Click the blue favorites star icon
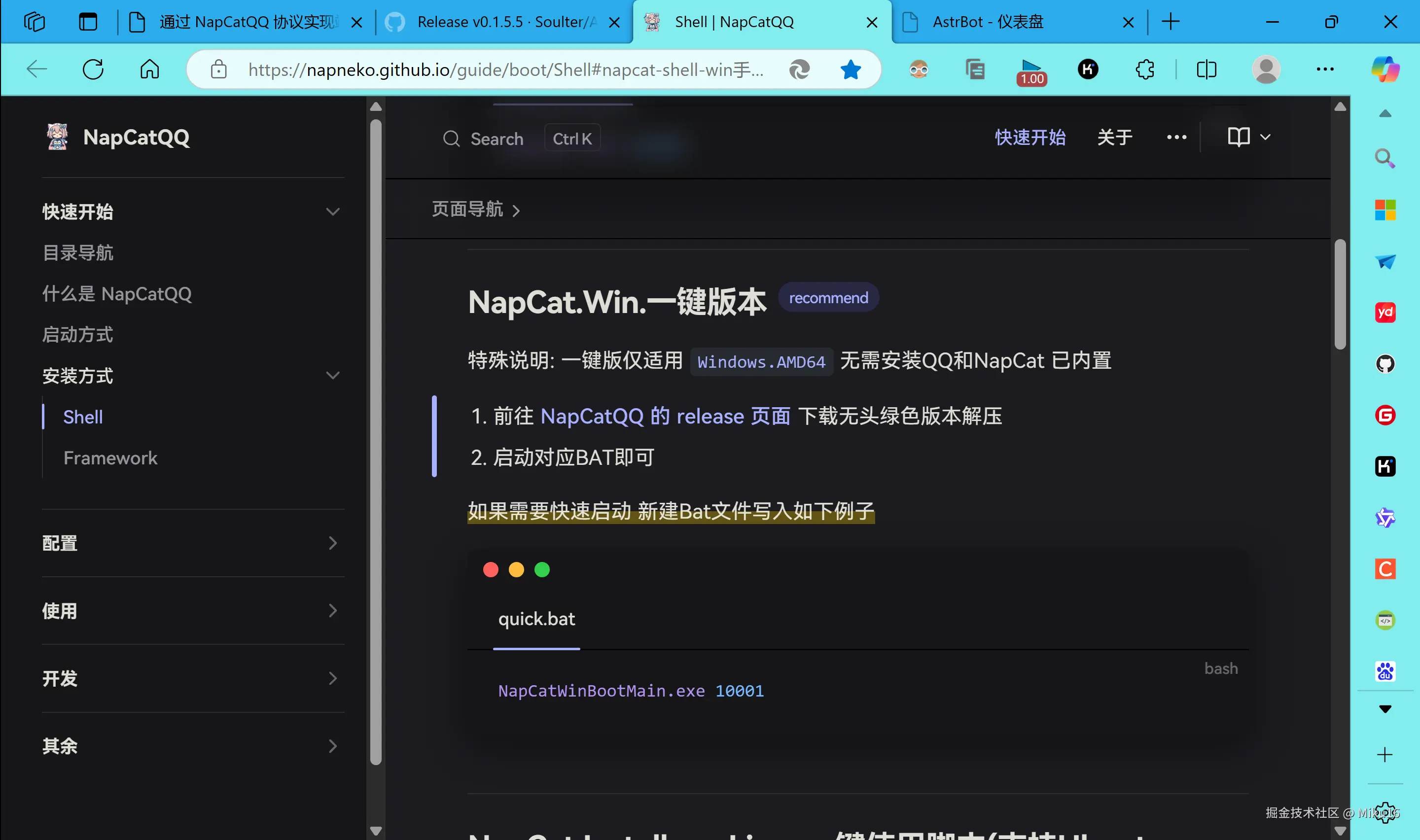This screenshot has width=1420, height=840. coord(850,70)
